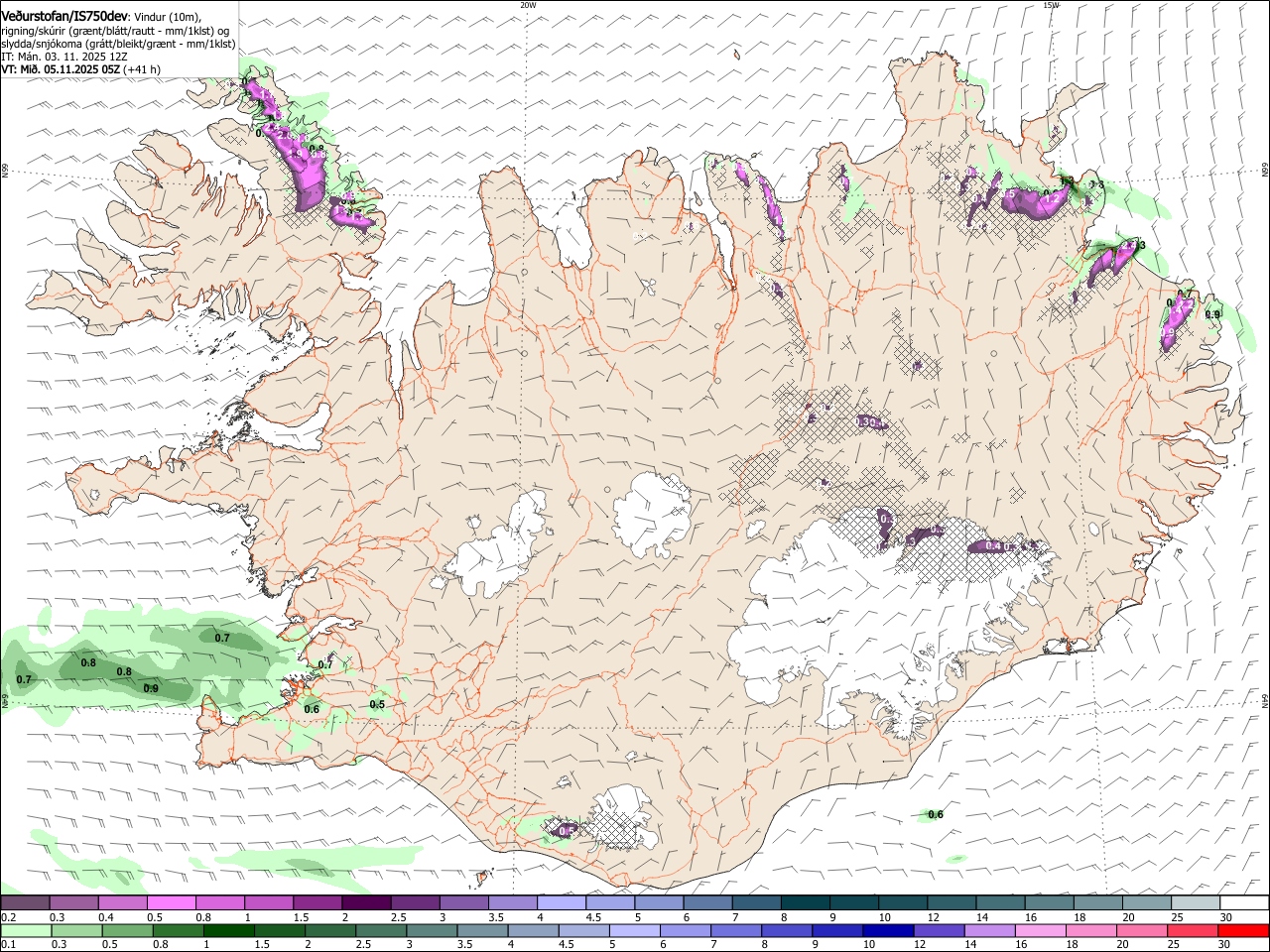
Task: Select the lower legend swatch between 7 and 8
Action: 735,930
